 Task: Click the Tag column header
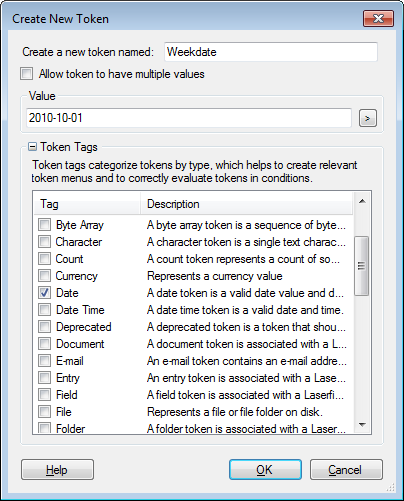tap(87, 204)
